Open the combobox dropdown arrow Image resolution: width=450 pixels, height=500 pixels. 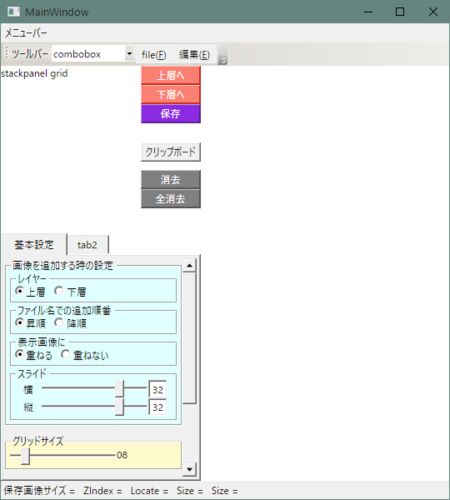click(129, 54)
